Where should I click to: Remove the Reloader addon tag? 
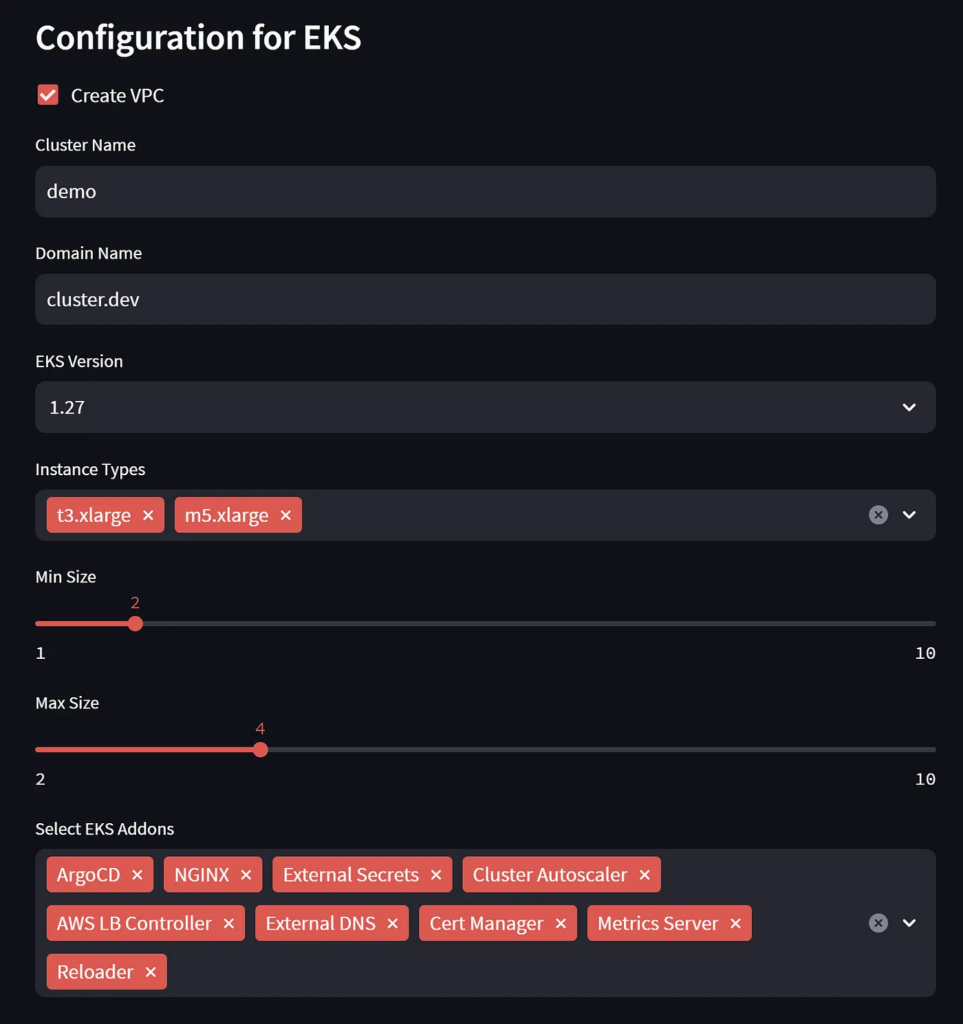(x=150, y=972)
